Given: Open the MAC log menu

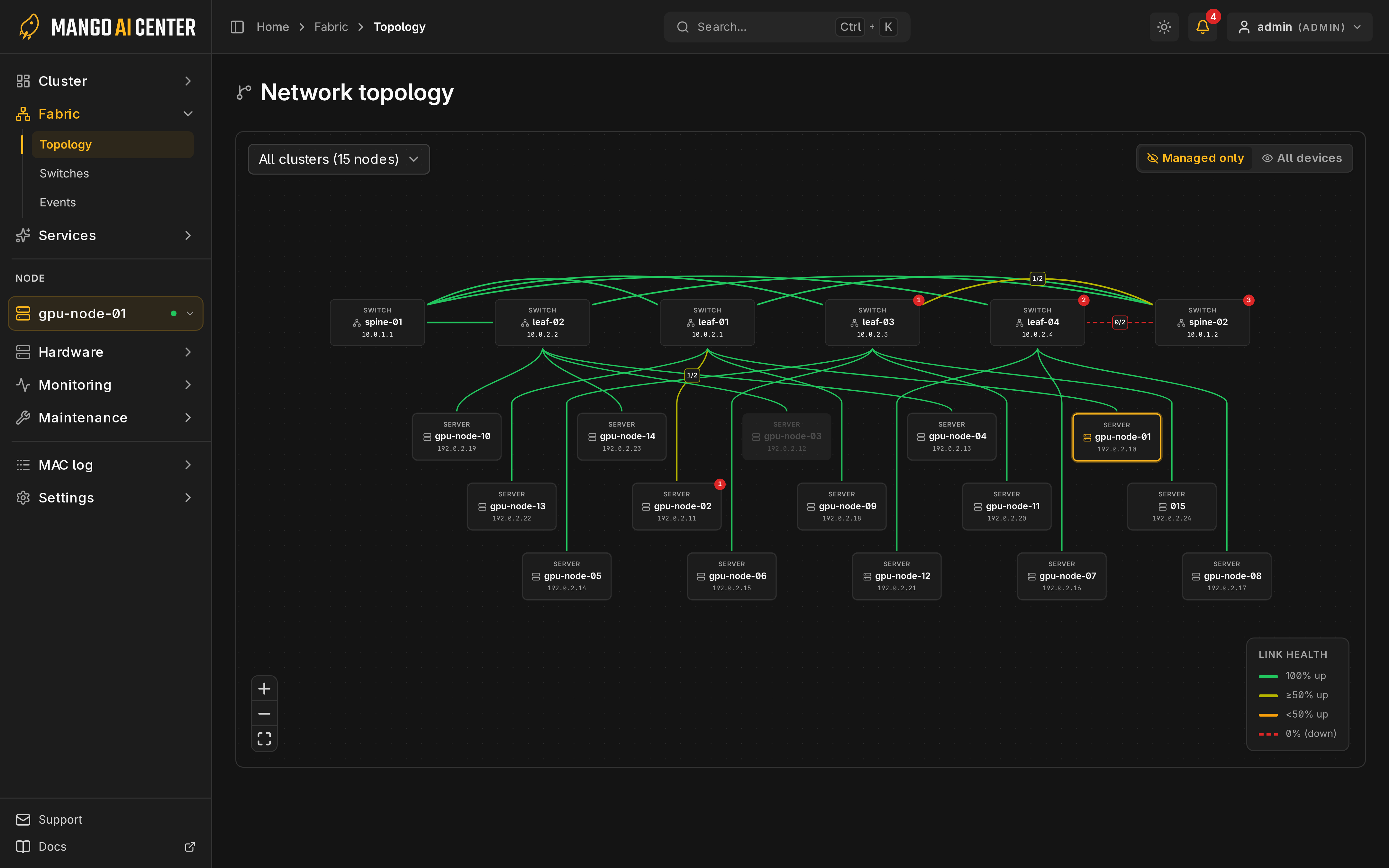Looking at the screenshot, I should click(105, 465).
